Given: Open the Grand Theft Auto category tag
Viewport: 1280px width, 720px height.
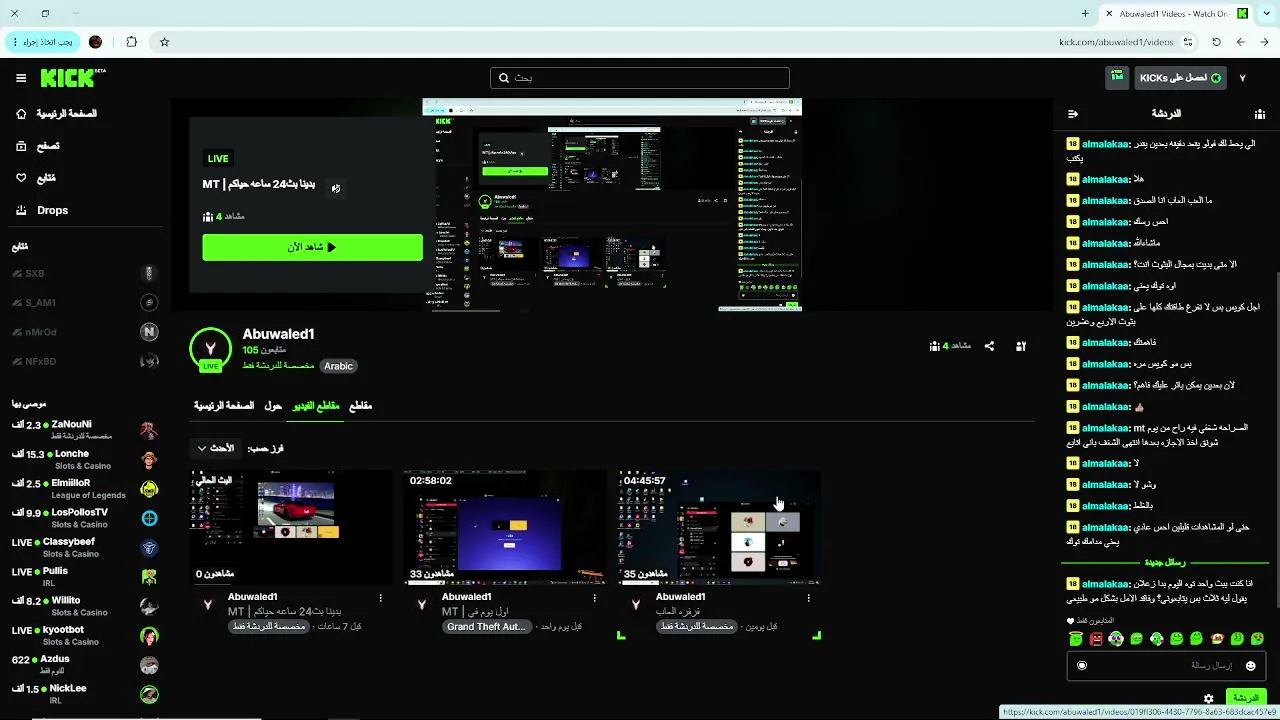Looking at the screenshot, I should (486, 627).
